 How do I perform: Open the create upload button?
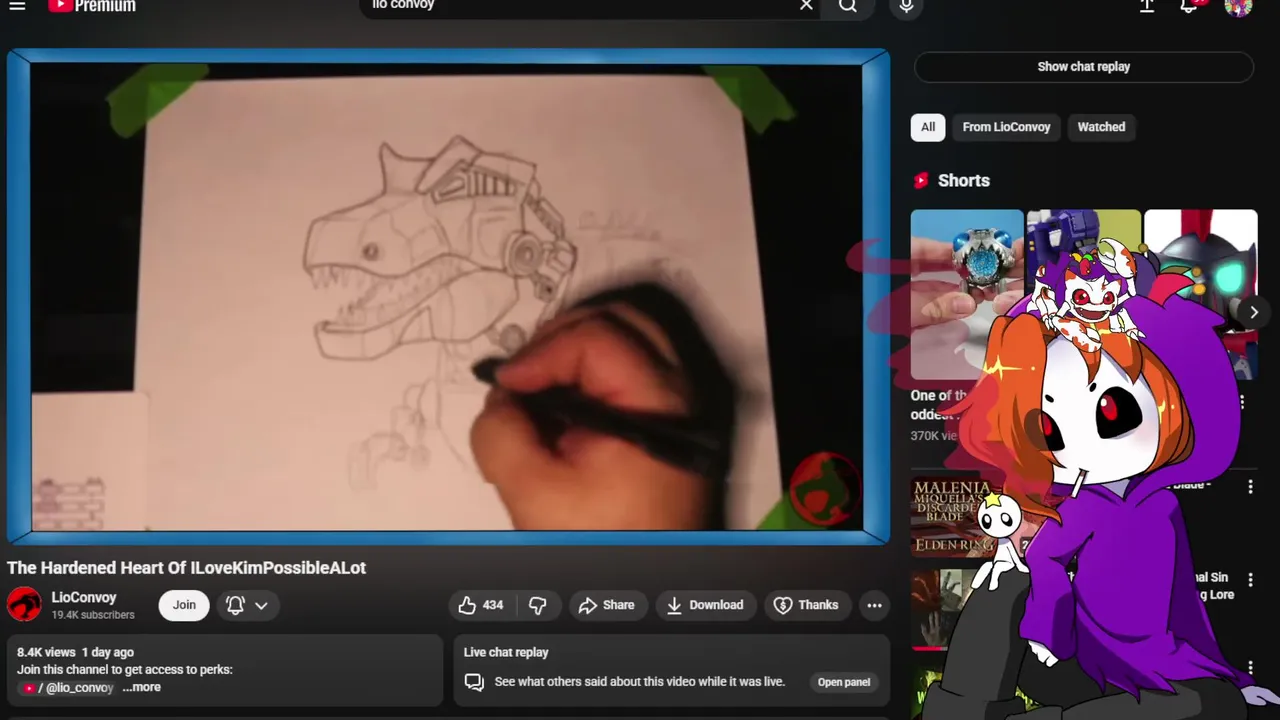(1147, 6)
